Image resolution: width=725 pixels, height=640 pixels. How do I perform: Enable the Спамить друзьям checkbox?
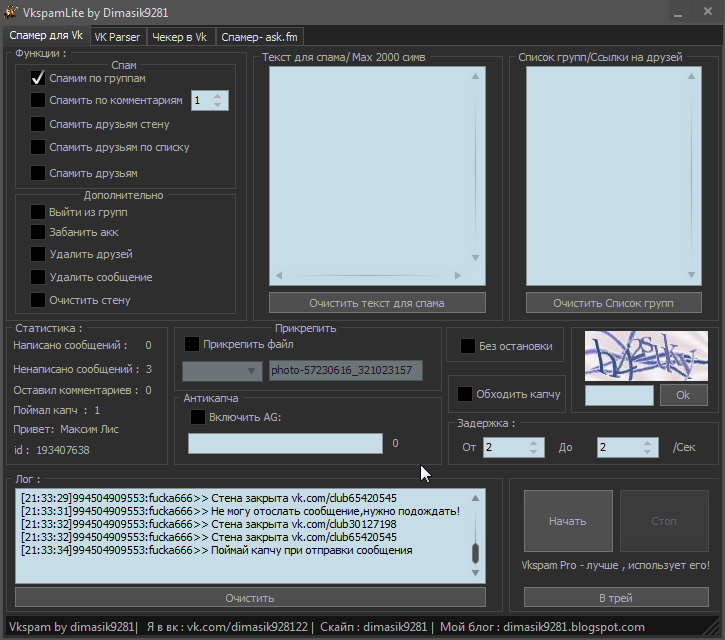pyautogui.click(x=38, y=173)
